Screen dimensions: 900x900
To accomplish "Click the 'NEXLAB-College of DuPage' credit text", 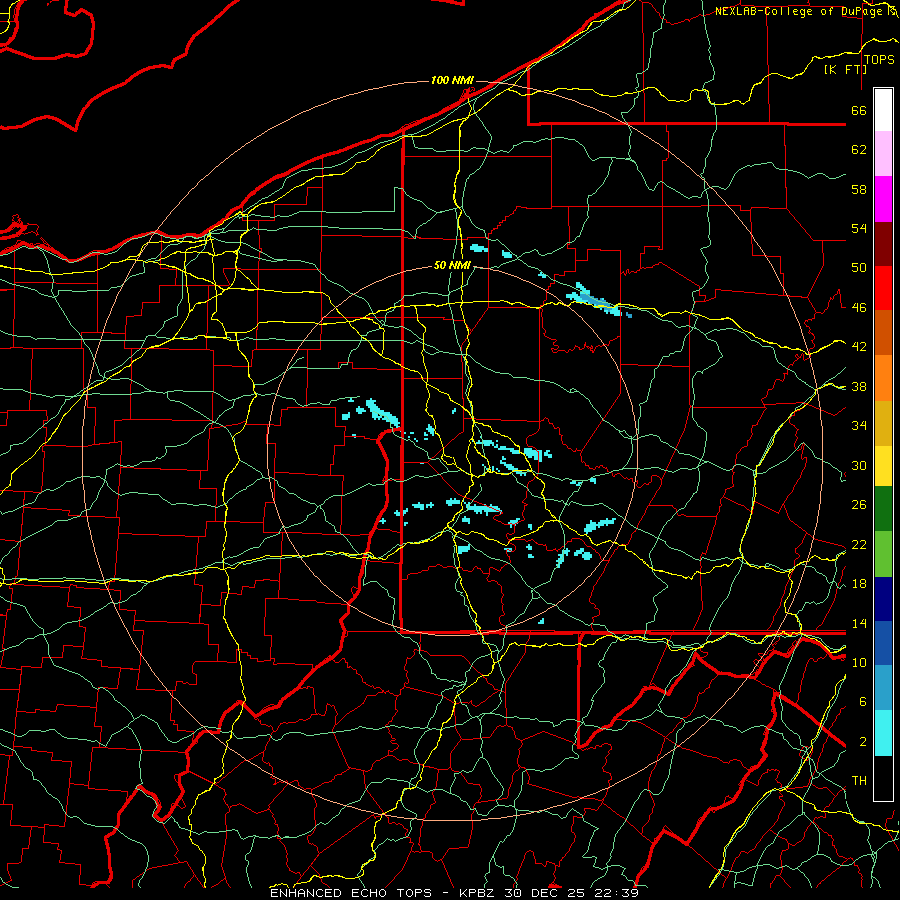I will [x=800, y=11].
